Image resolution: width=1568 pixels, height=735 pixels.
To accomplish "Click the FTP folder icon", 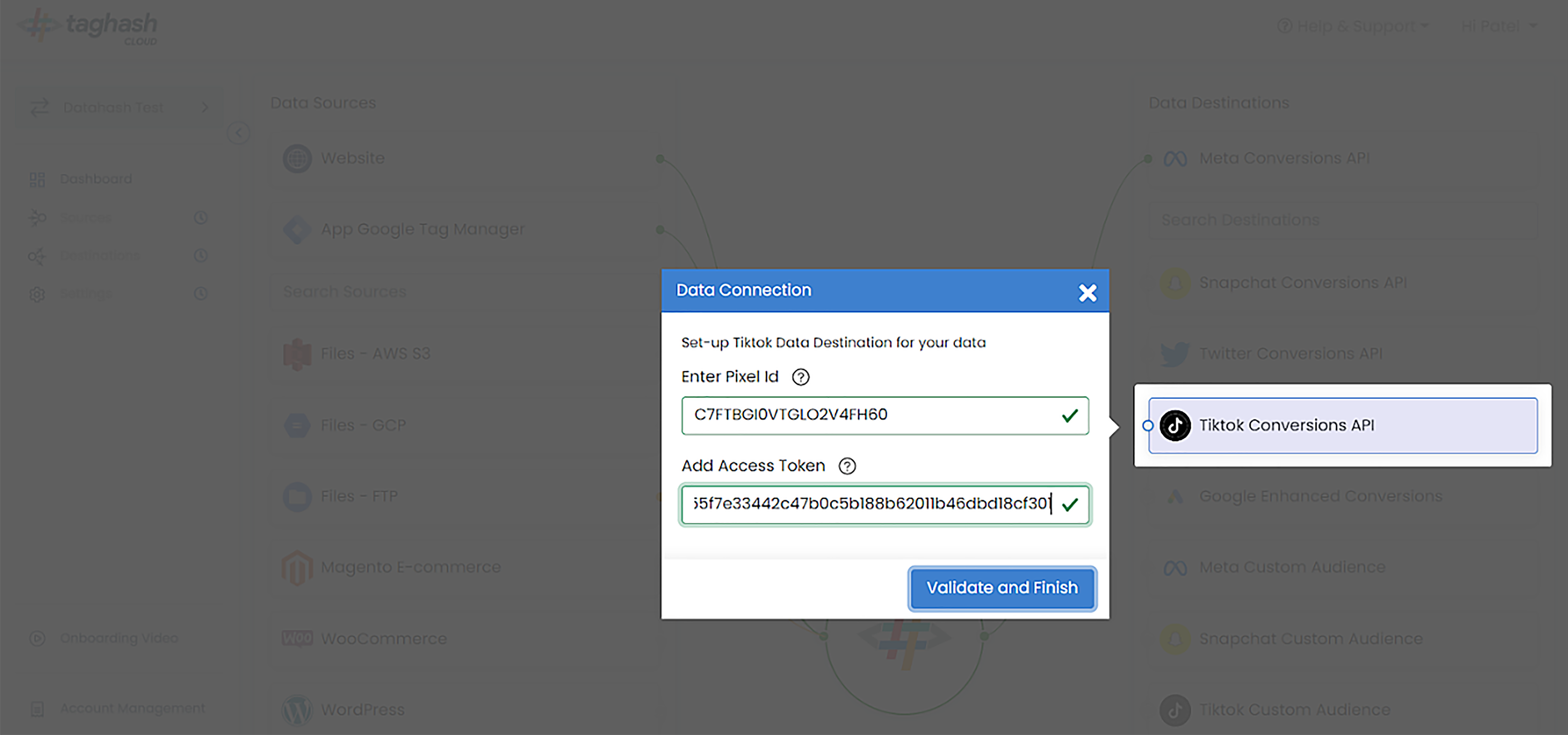I will 297,496.
